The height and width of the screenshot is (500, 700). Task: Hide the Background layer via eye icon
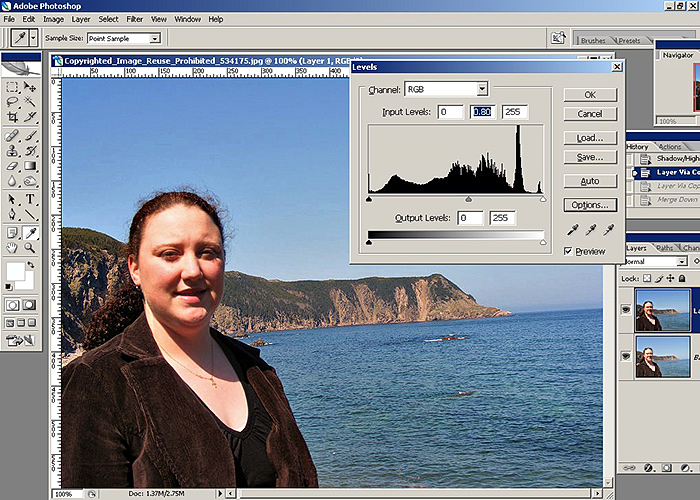point(626,356)
